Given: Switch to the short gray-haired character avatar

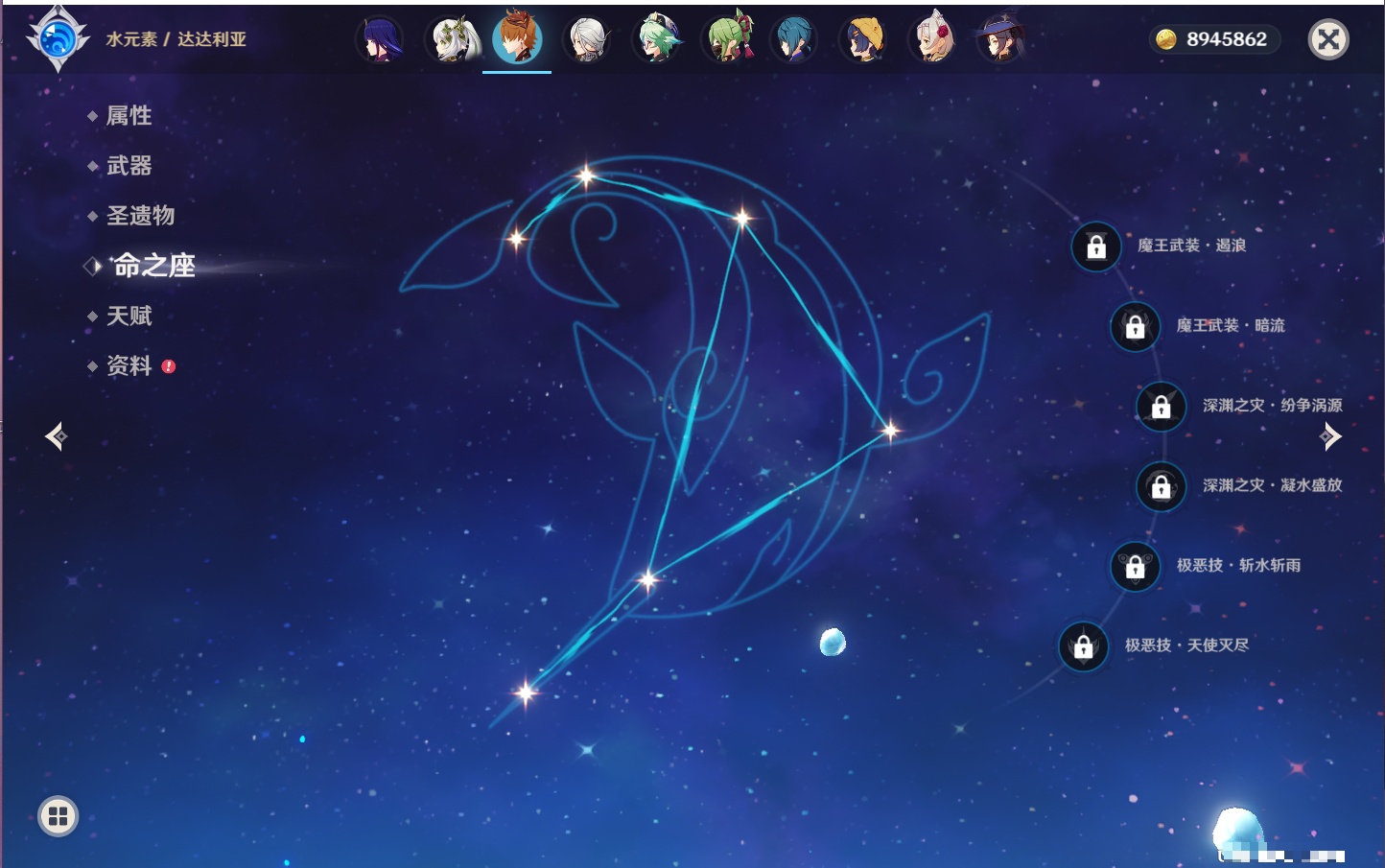Looking at the screenshot, I should [587, 40].
